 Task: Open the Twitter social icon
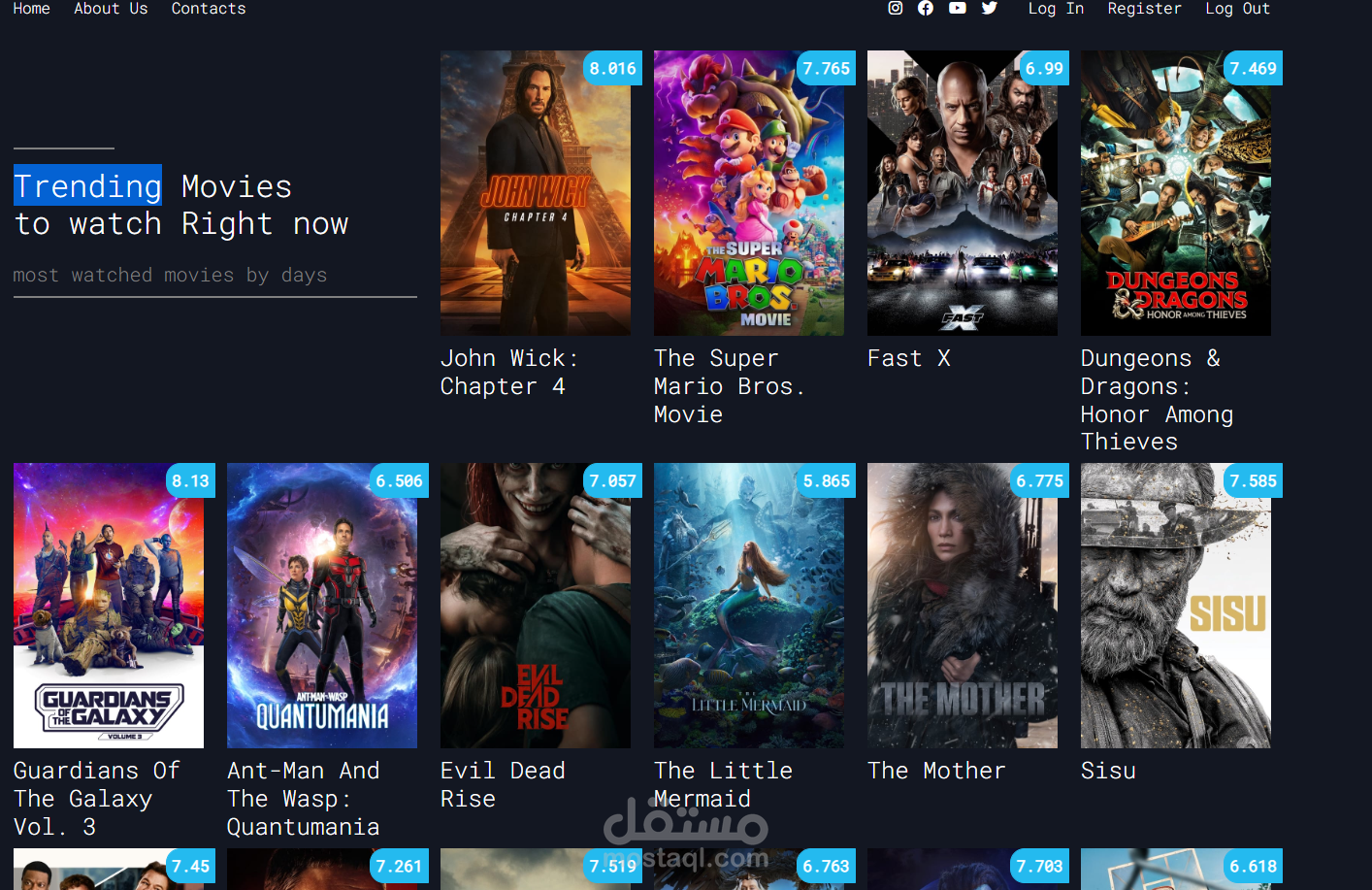pyautogui.click(x=990, y=8)
